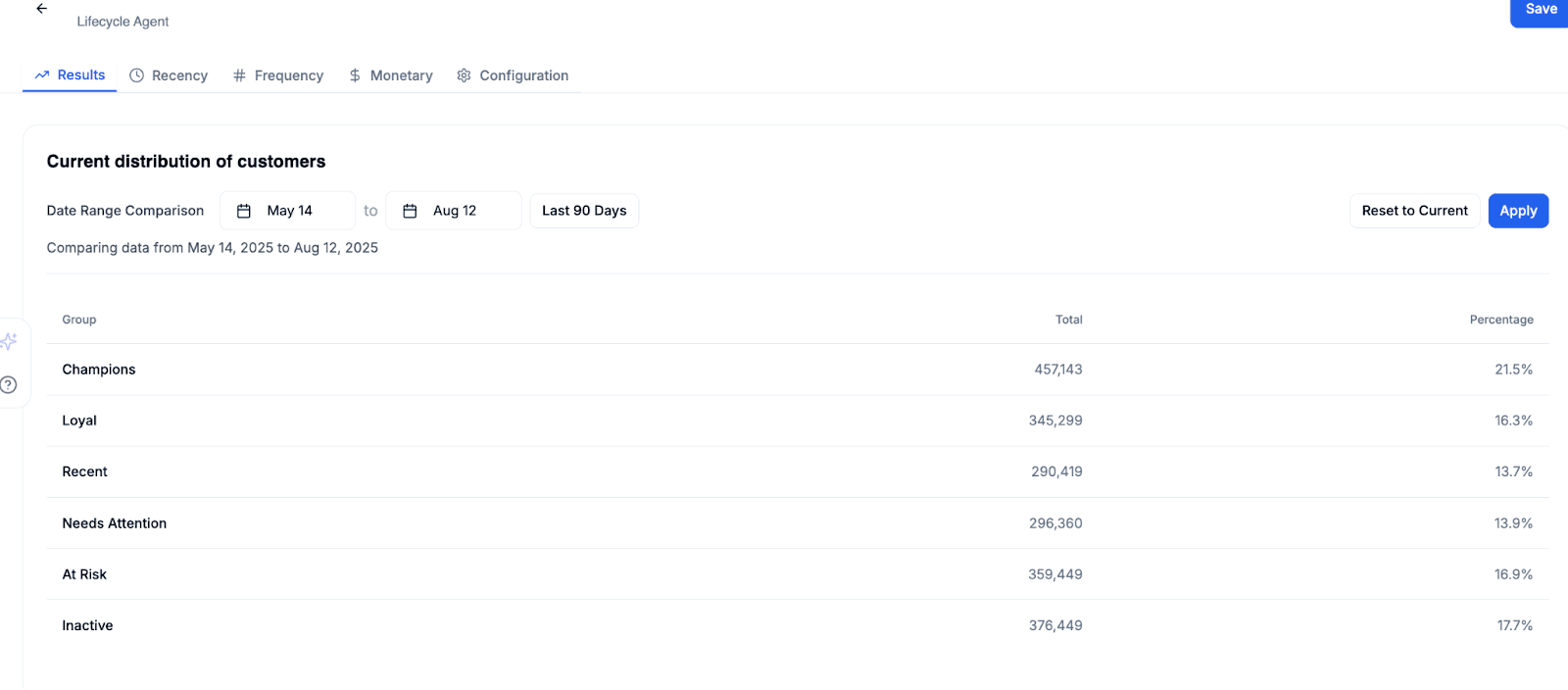Image resolution: width=1568 pixels, height=690 pixels.
Task: Save the Lifecycle Agent settings
Action: (1540, 10)
